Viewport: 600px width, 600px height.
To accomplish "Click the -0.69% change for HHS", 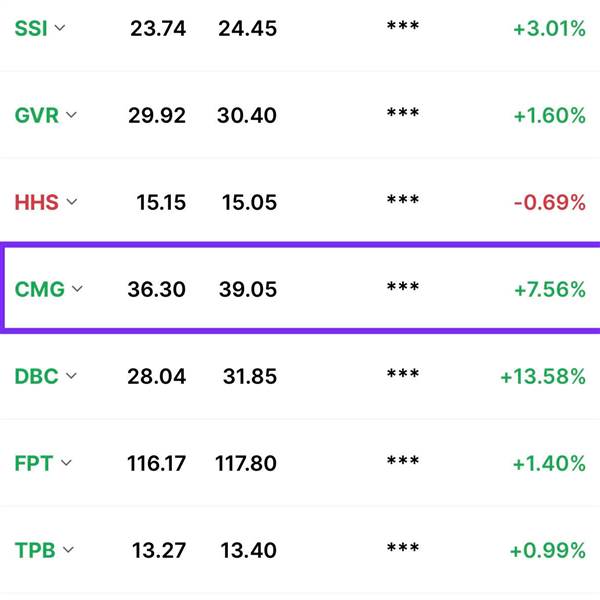I will pos(549,202).
